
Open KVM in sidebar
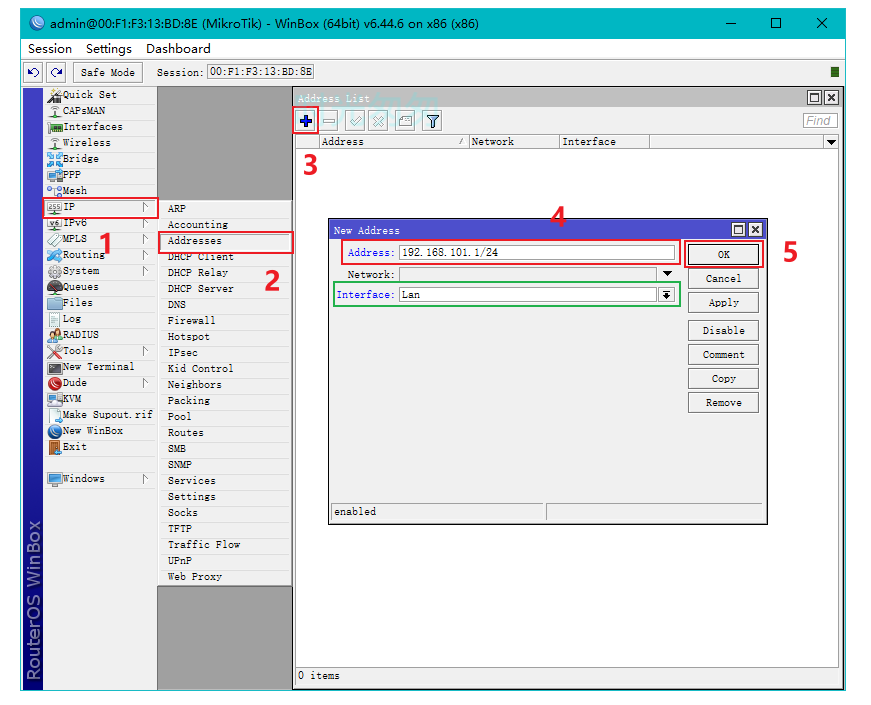coord(100,399)
